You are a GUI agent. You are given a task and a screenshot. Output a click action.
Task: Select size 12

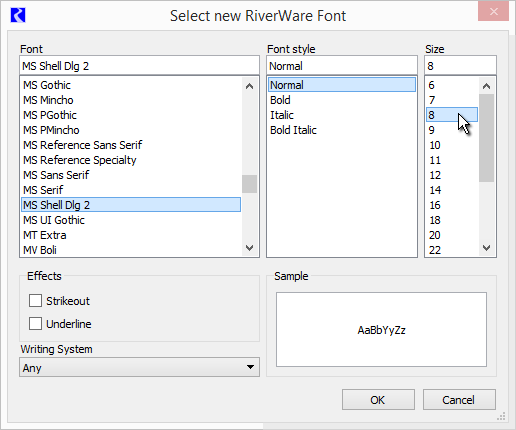[452, 175]
